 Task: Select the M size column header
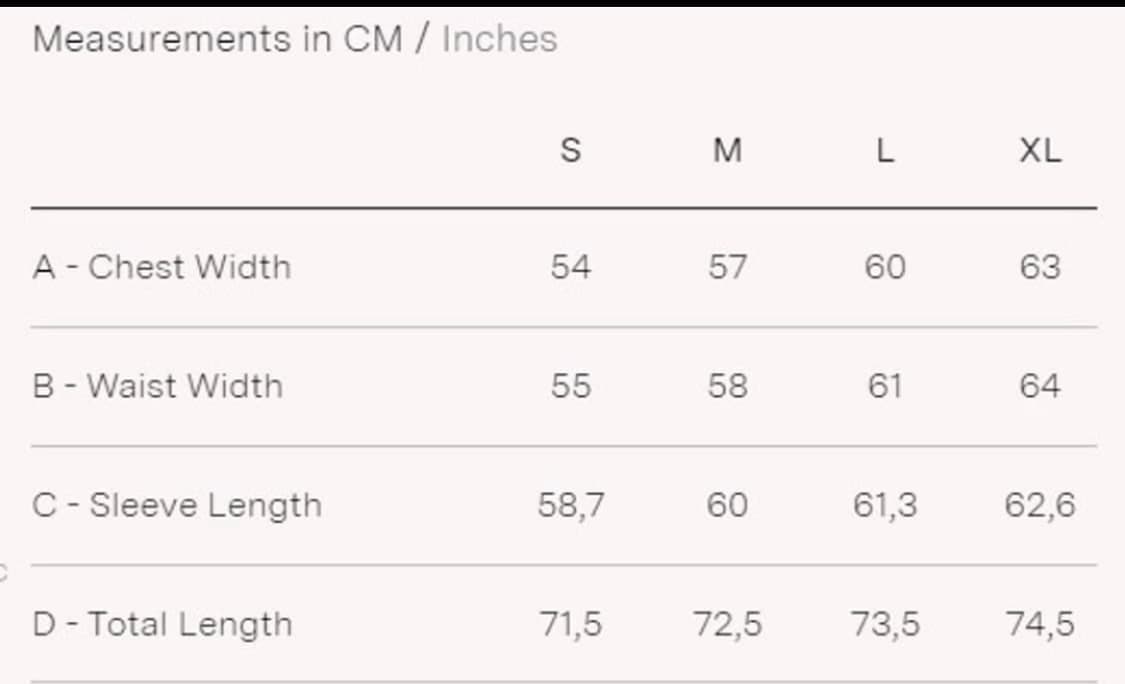pyautogui.click(x=727, y=150)
